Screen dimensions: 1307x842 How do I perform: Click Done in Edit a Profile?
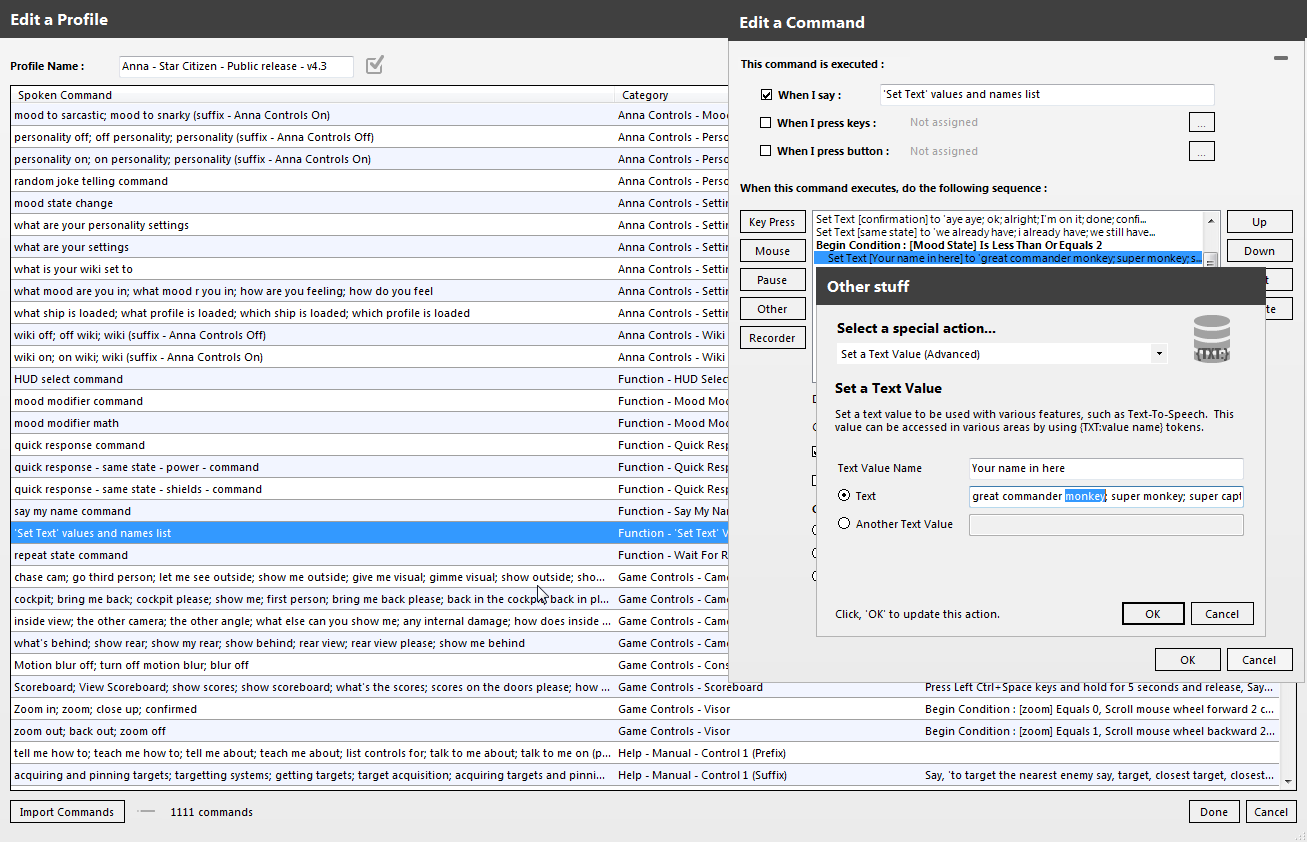[1214, 812]
